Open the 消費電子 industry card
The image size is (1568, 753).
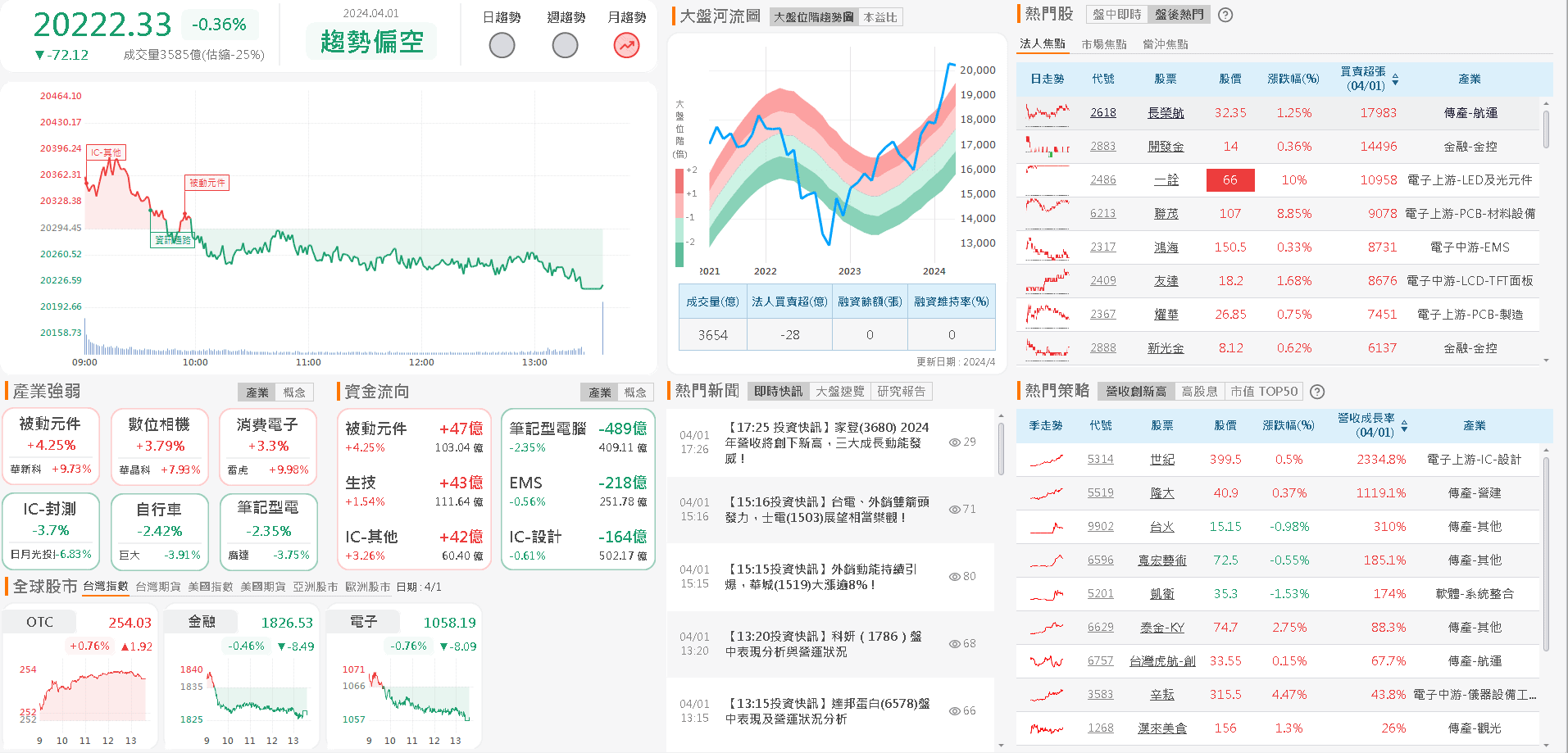coord(267,447)
